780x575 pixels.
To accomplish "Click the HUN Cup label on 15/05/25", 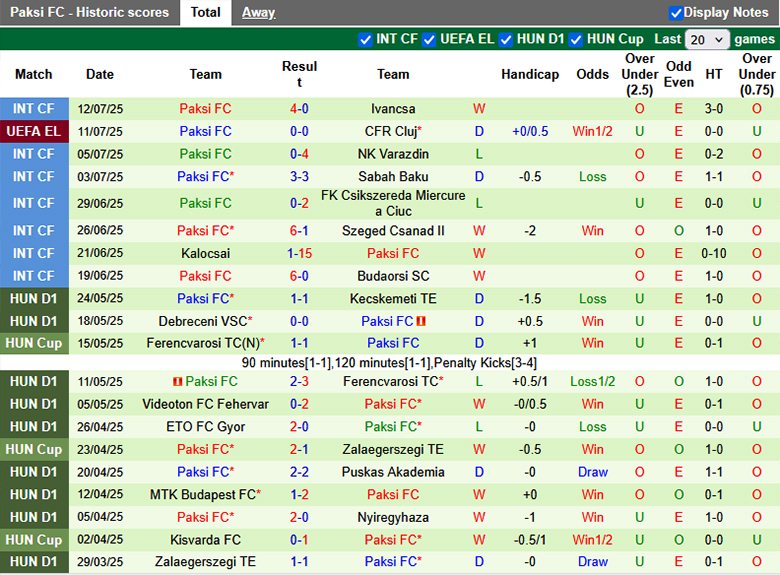I will point(34,343).
